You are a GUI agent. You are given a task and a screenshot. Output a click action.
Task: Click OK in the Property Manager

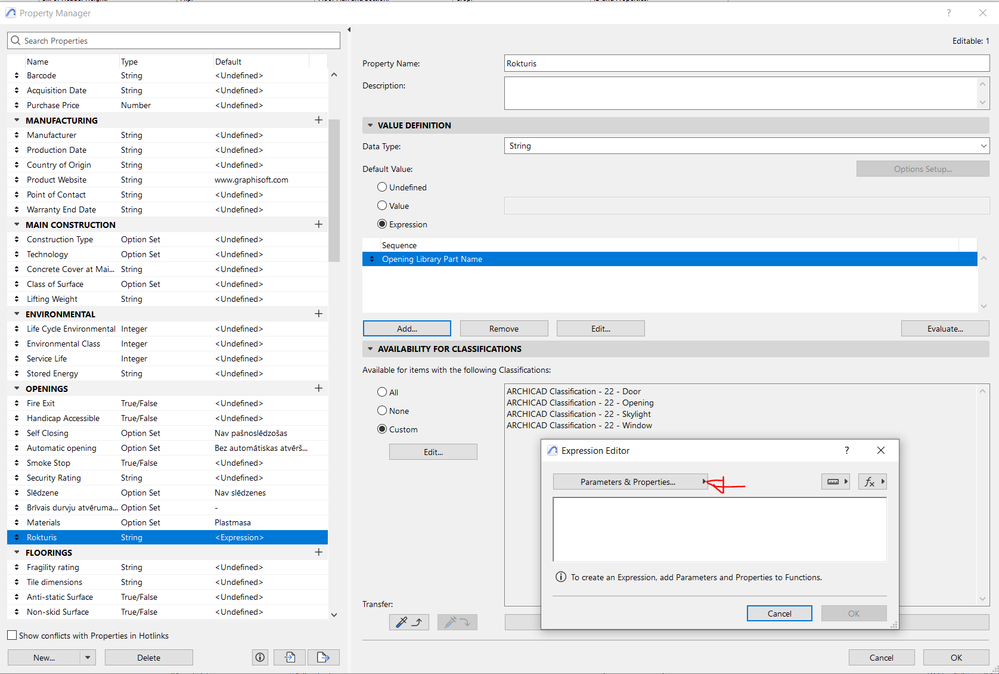[956, 657]
